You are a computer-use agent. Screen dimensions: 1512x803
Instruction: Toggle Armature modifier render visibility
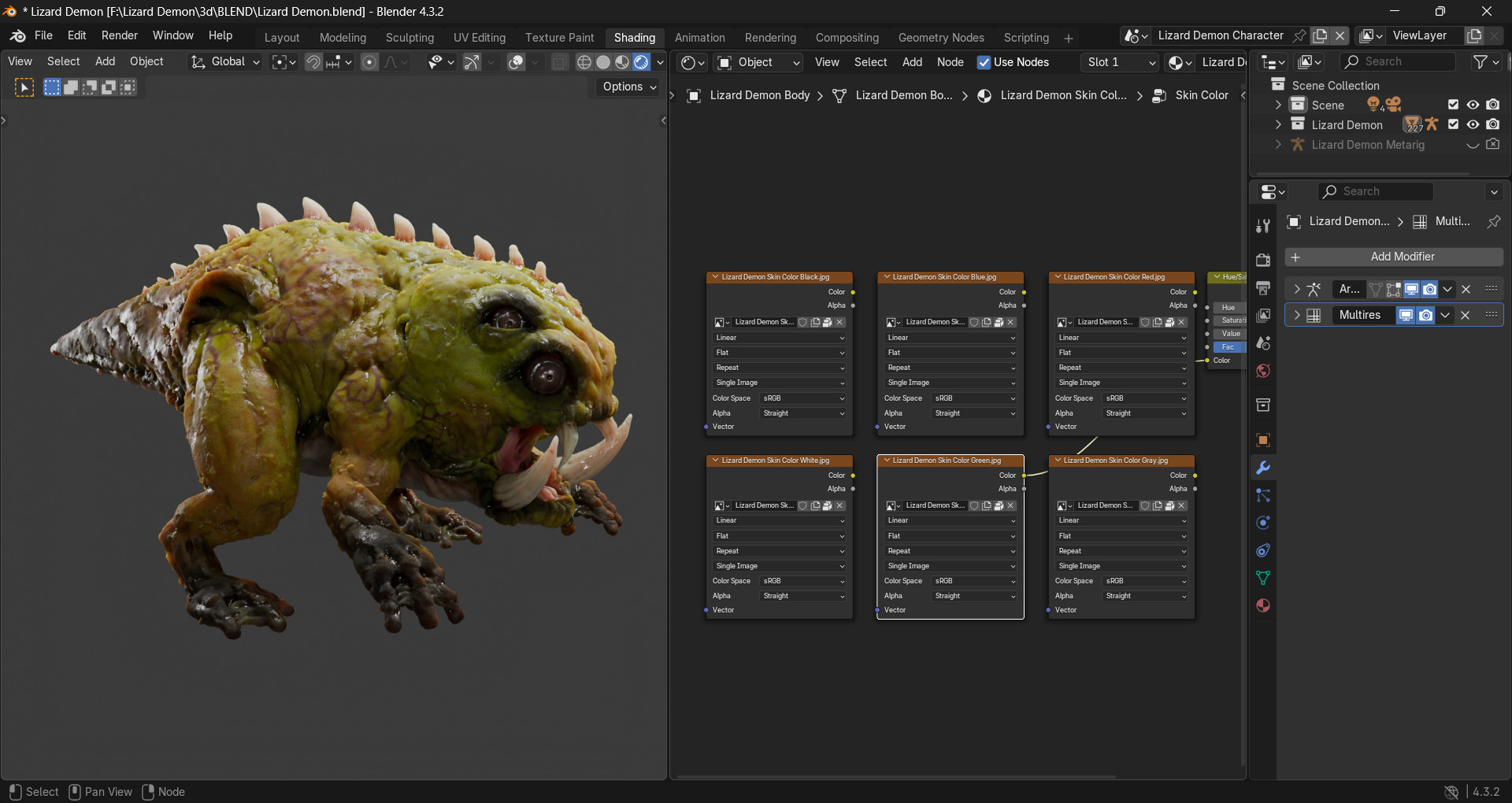click(1429, 289)
